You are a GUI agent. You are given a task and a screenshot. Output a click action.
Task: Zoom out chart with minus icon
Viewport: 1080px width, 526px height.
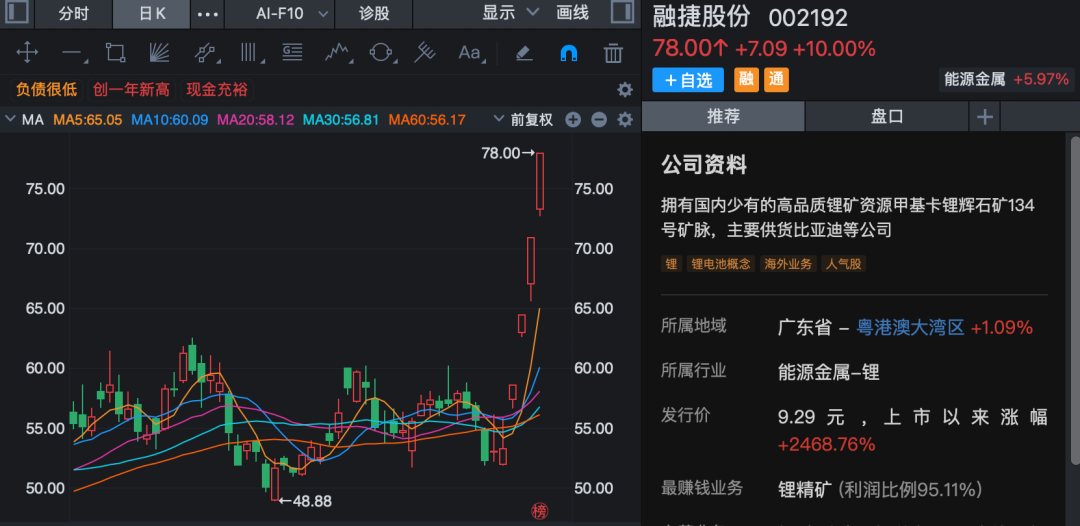(x=599, y=120)
